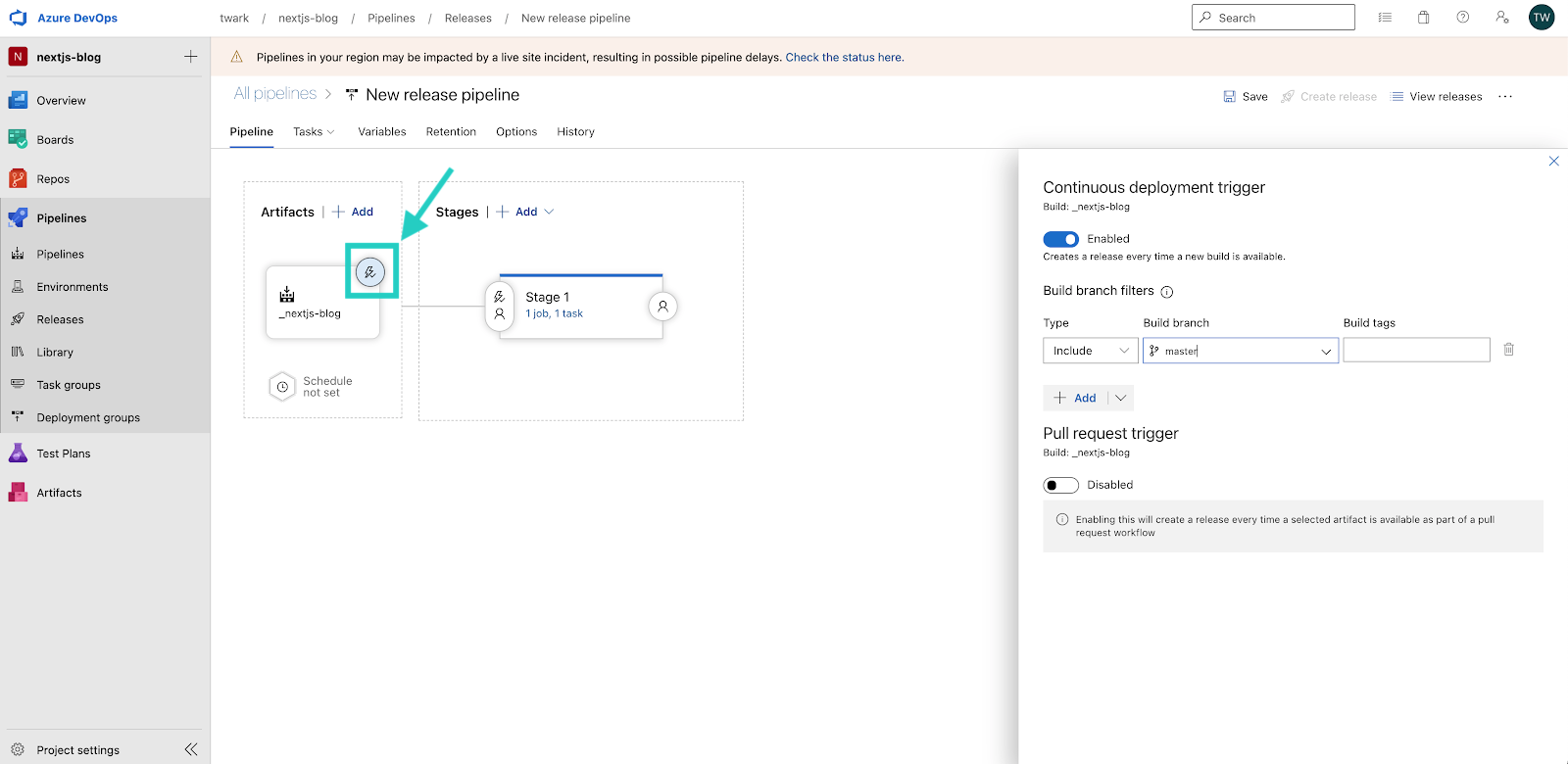
Task: Open the Include type dropdown
Action: click(x=1091, y=351)
